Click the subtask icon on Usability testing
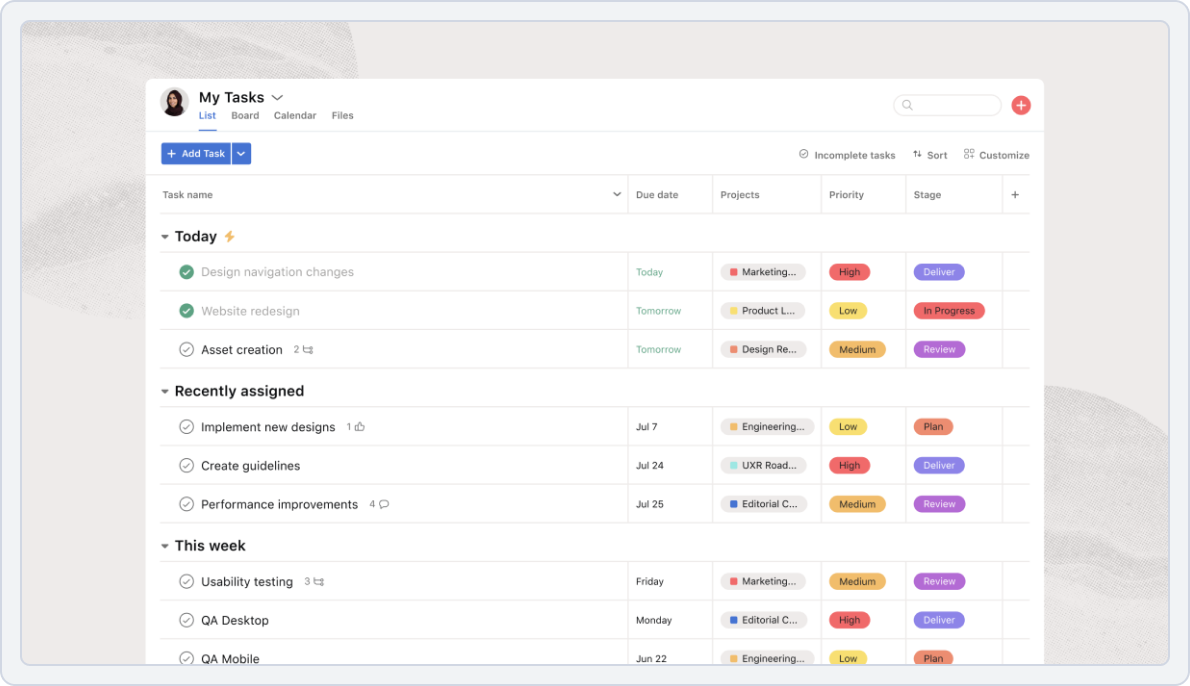Image resolution: width=1190 pixels, height=686 pixels. coord(317,581)
